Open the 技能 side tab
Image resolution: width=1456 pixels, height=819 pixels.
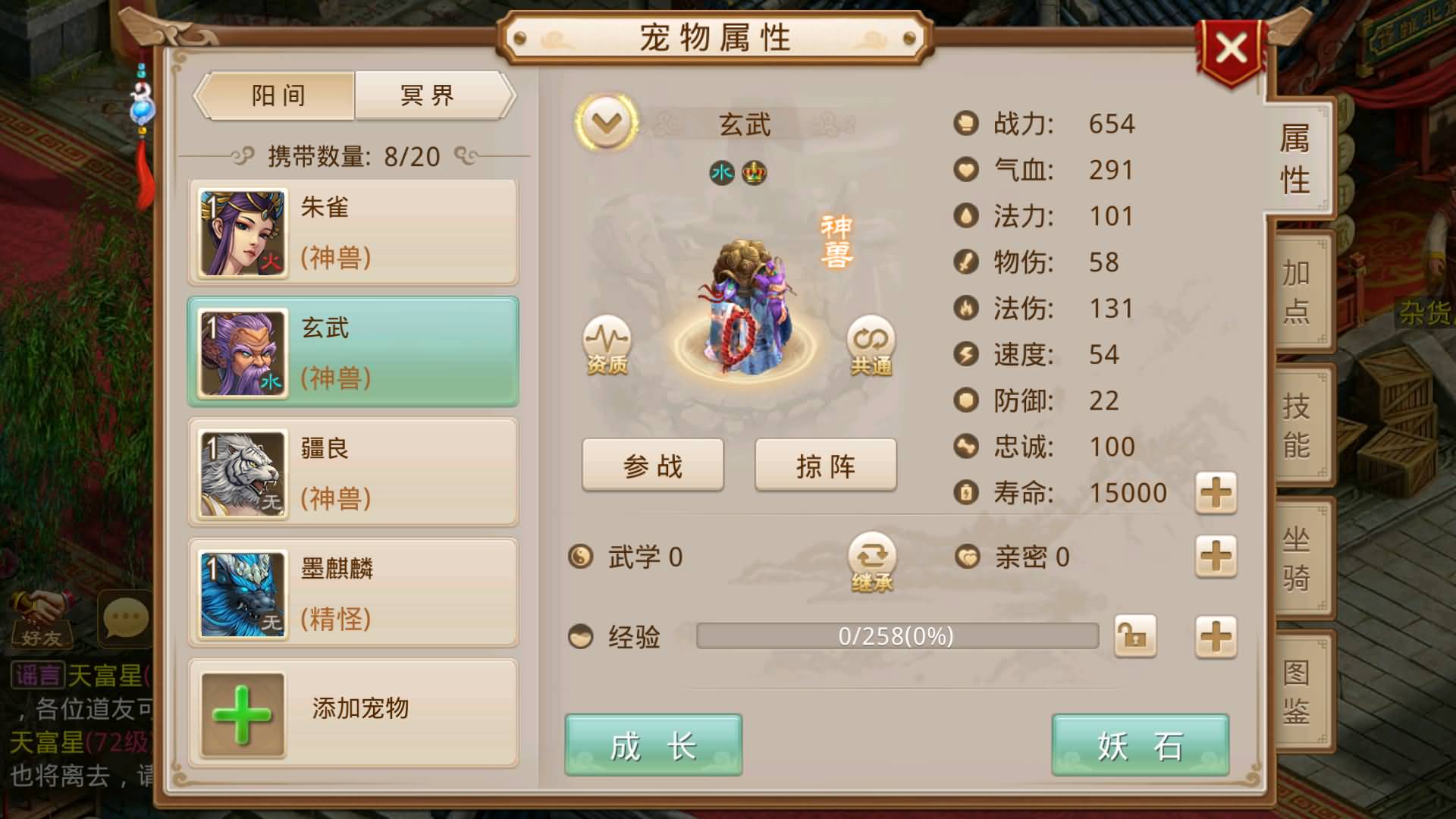click(x=1298, y=425)
